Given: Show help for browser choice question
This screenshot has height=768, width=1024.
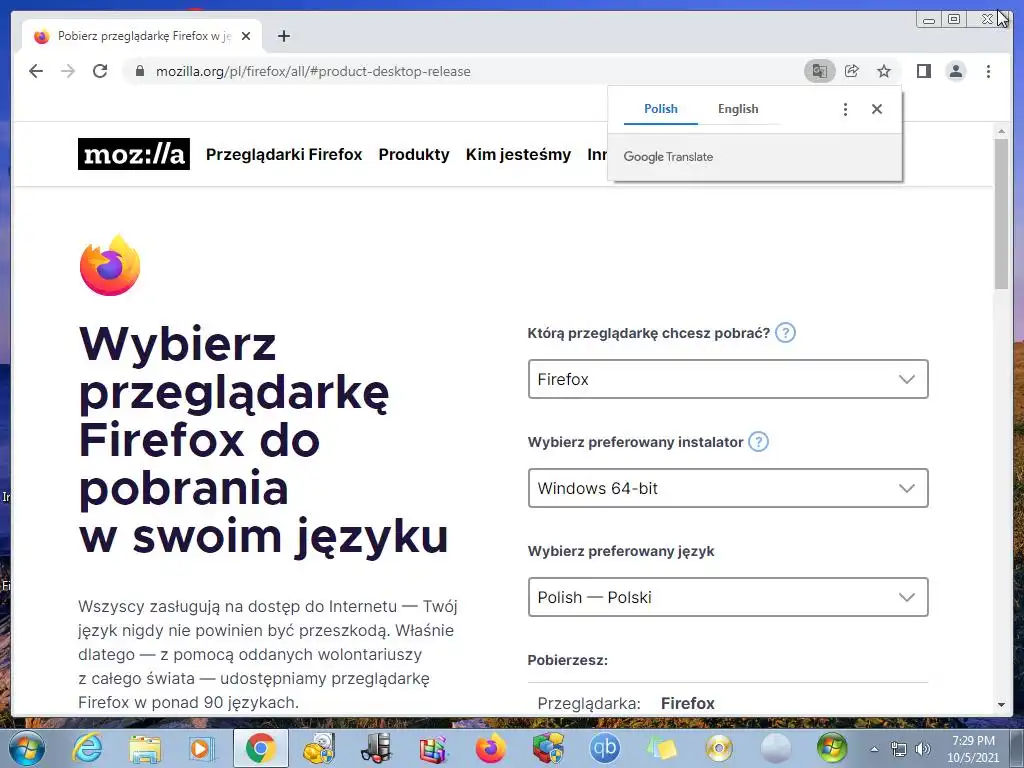Looking at the screenshot, I should click(785, 333).
